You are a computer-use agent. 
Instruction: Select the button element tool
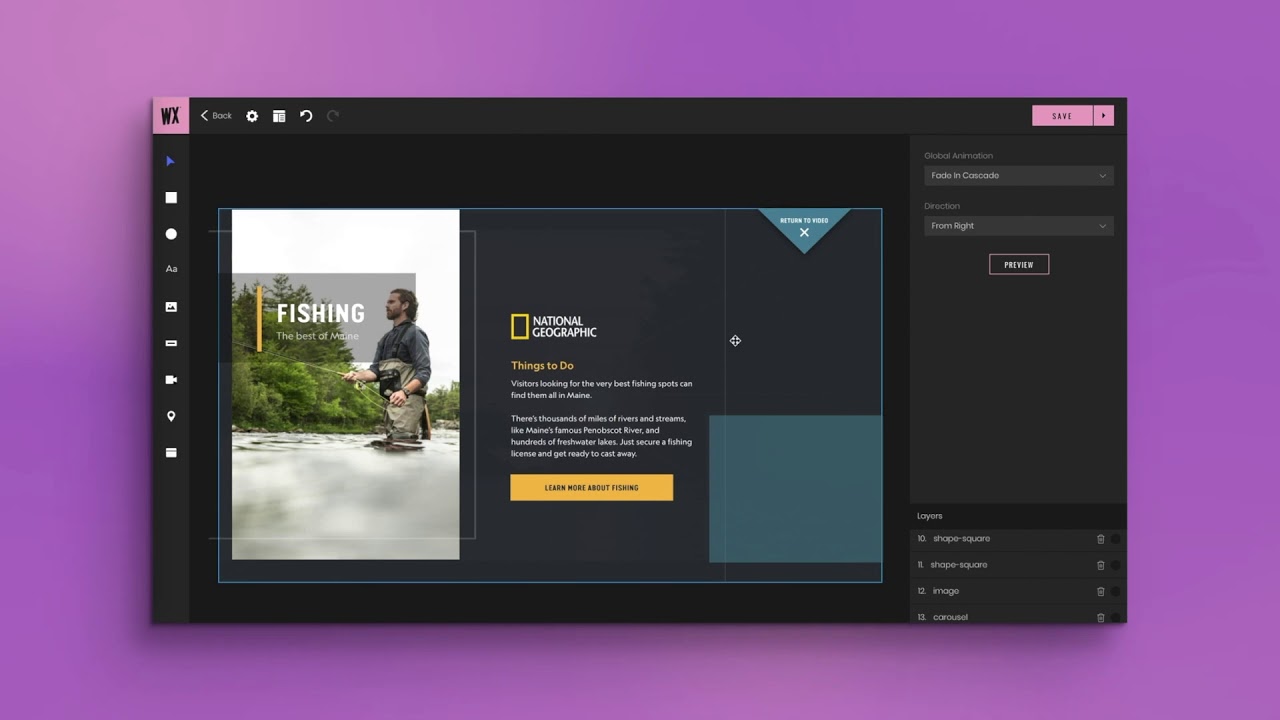pyautogui.click(x=171, y=343)
